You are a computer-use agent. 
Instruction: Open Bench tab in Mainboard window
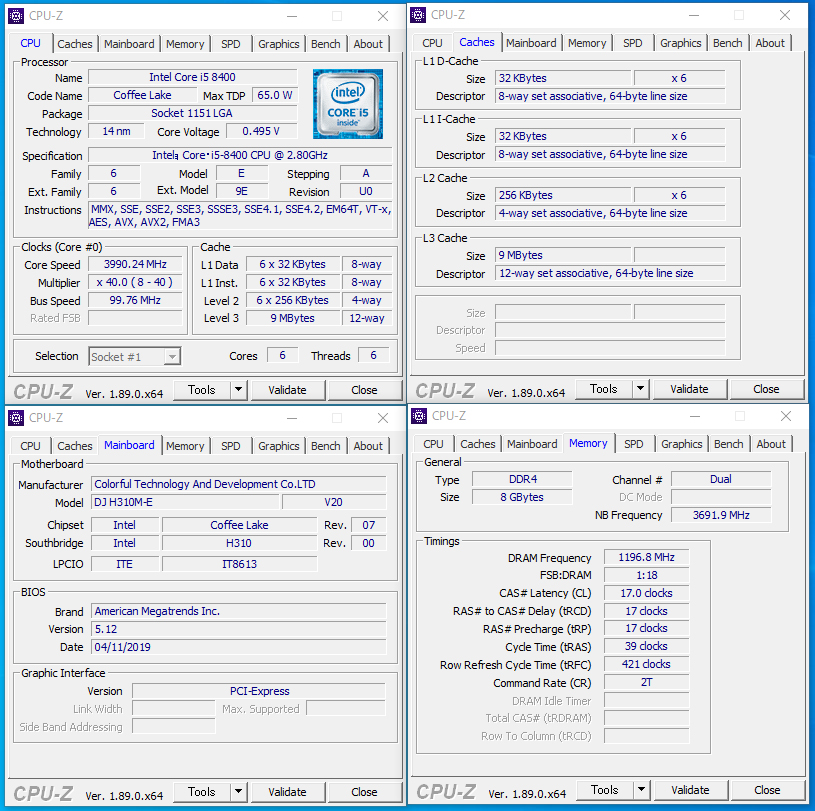click(326, 446)
